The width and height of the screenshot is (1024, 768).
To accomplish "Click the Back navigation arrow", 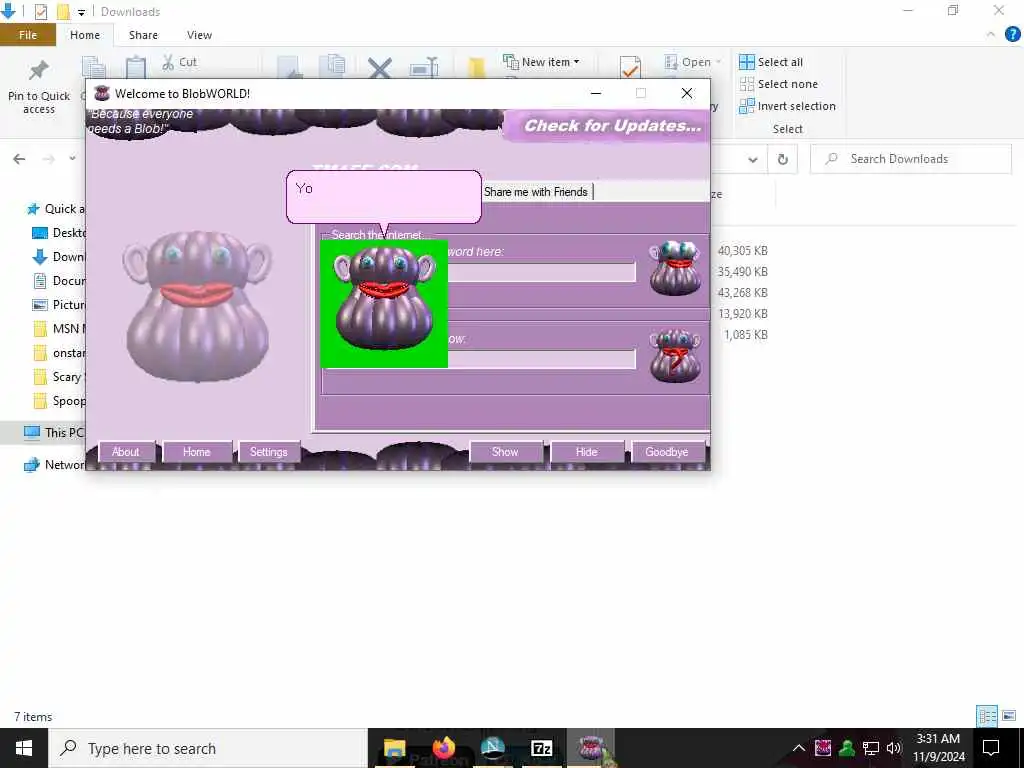I will pyautogui.click(x=20, y=159).
